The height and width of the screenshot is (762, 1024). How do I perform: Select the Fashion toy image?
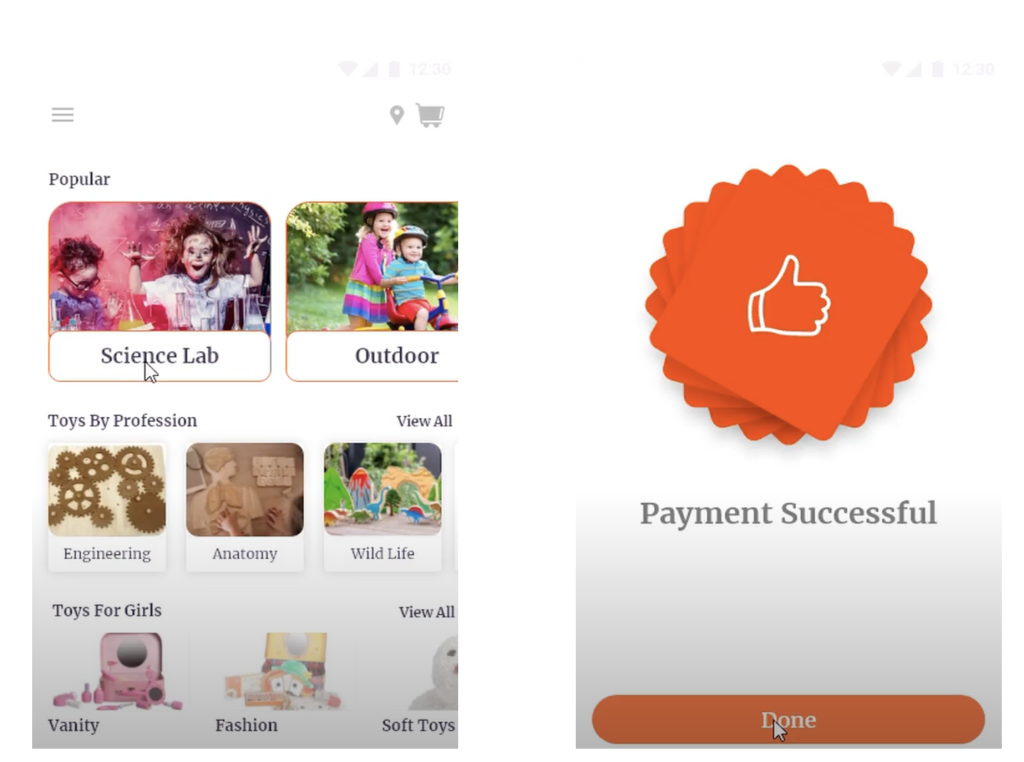(x=283, y=671)
